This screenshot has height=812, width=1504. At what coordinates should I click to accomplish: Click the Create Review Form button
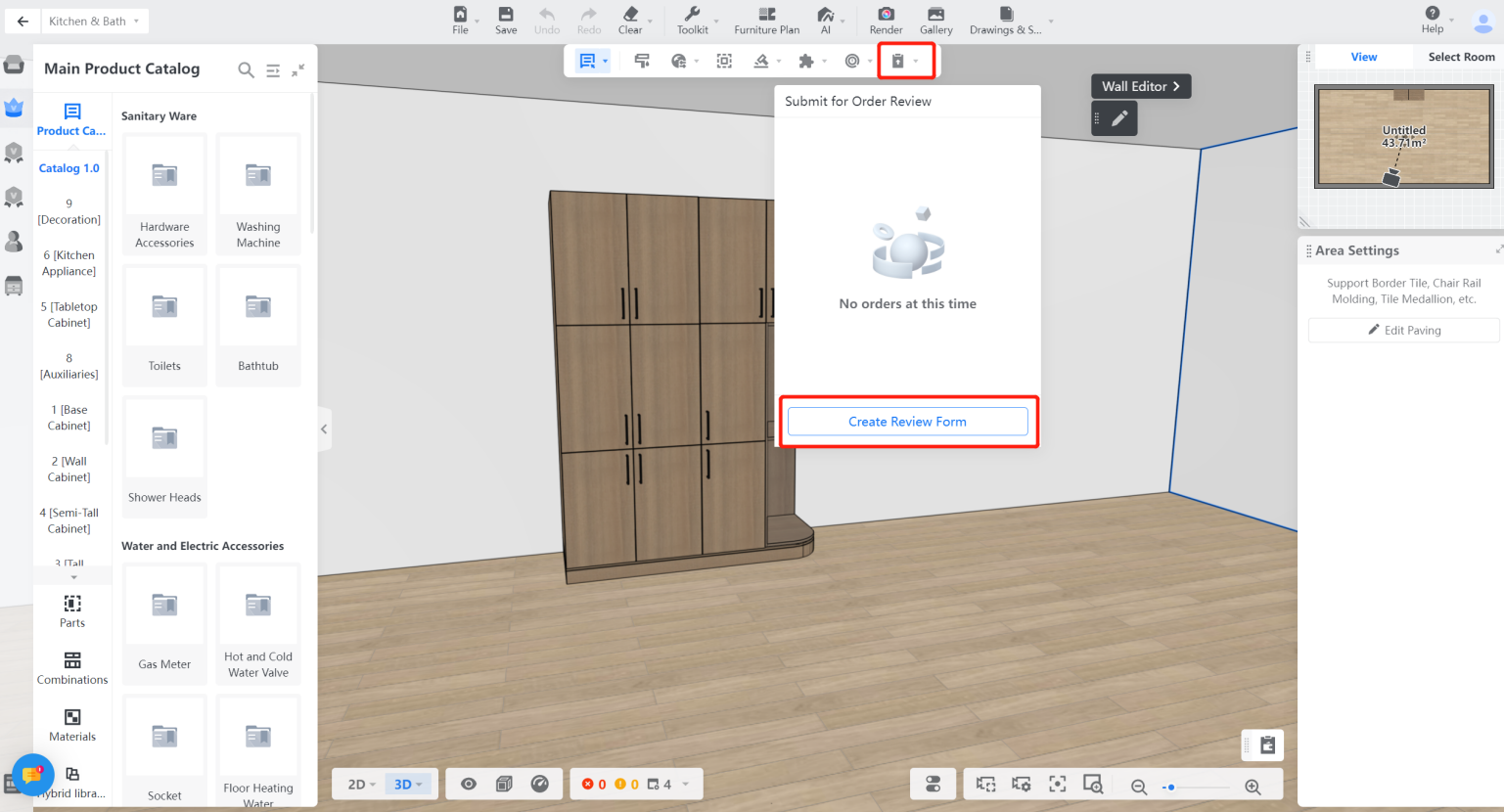(907, 422)
